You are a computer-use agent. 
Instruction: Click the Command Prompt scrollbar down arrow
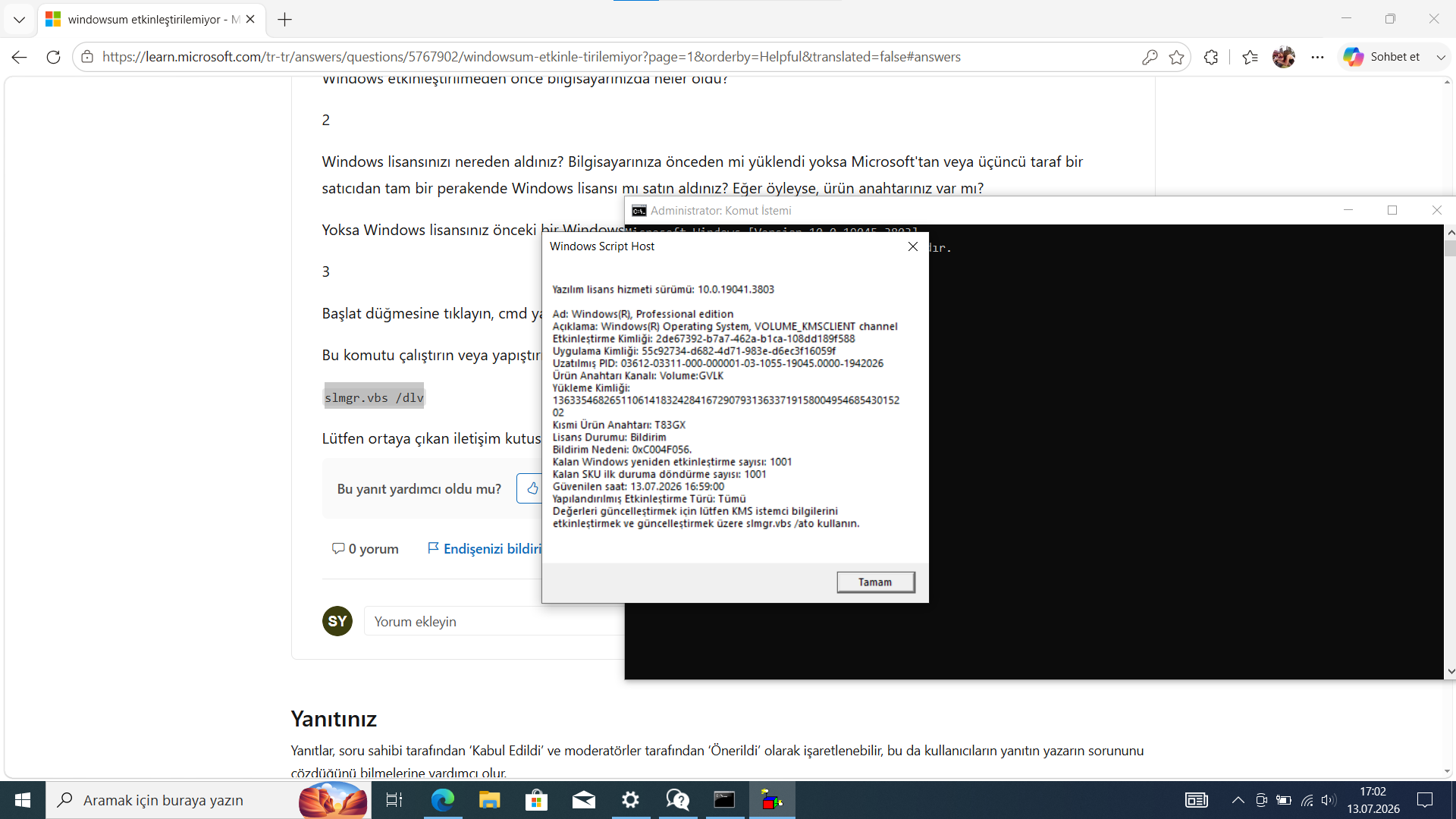point(1450,671)
